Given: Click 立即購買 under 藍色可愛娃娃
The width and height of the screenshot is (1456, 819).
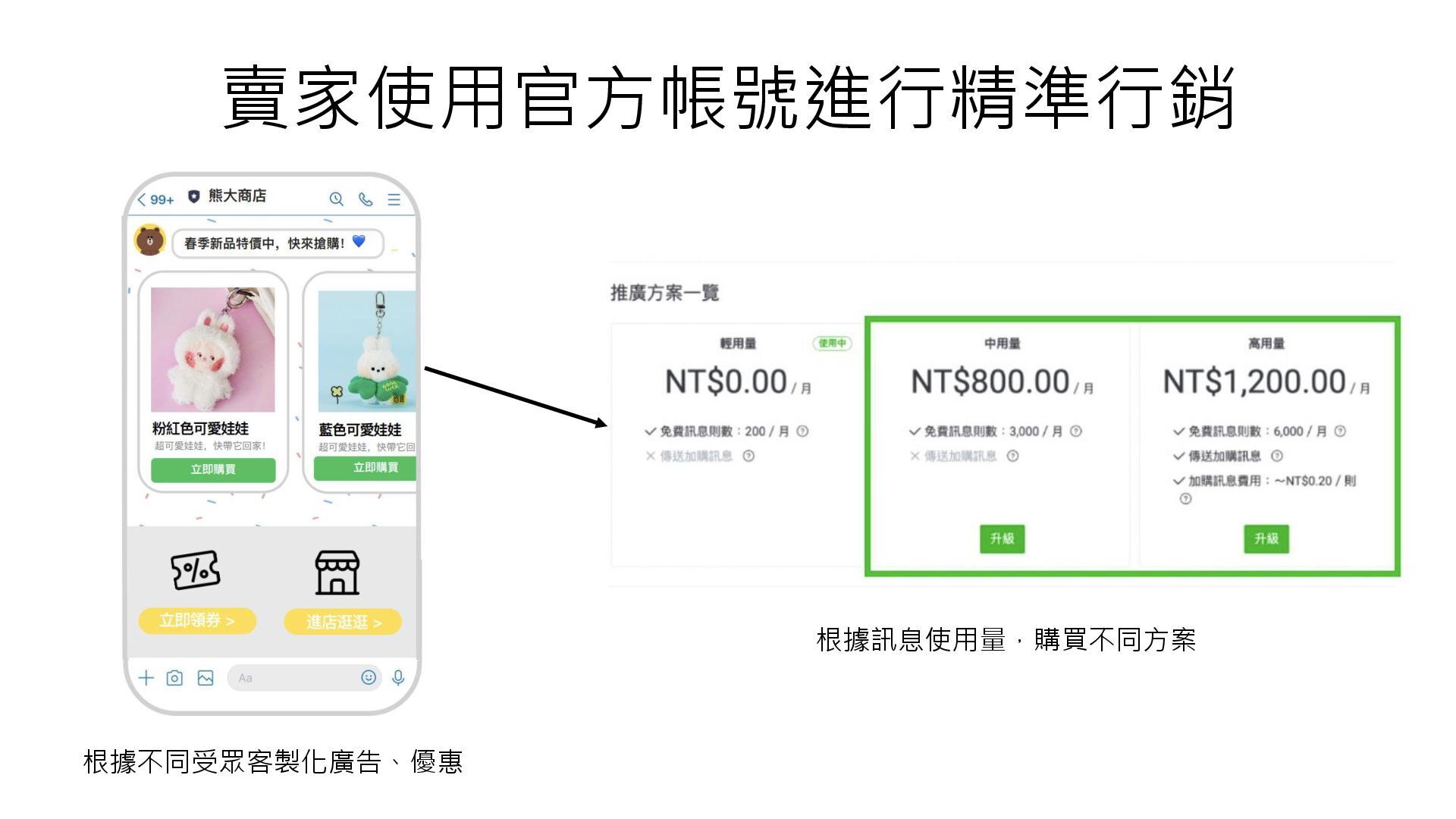Looking at the screenshot, I should click(366, 468).
